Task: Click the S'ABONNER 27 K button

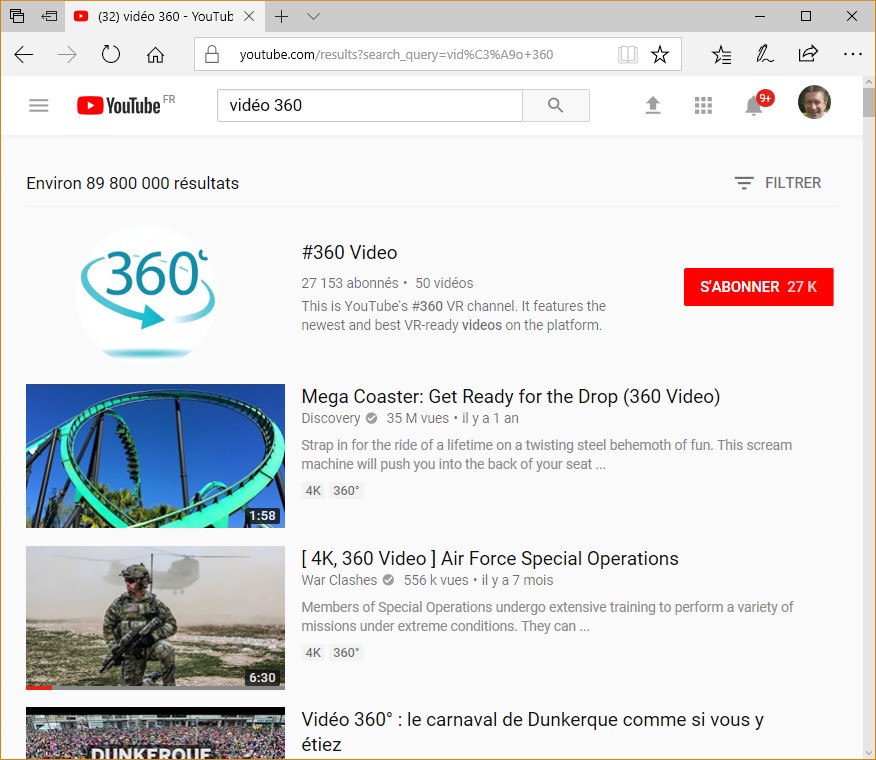Action: coord(758,287)
